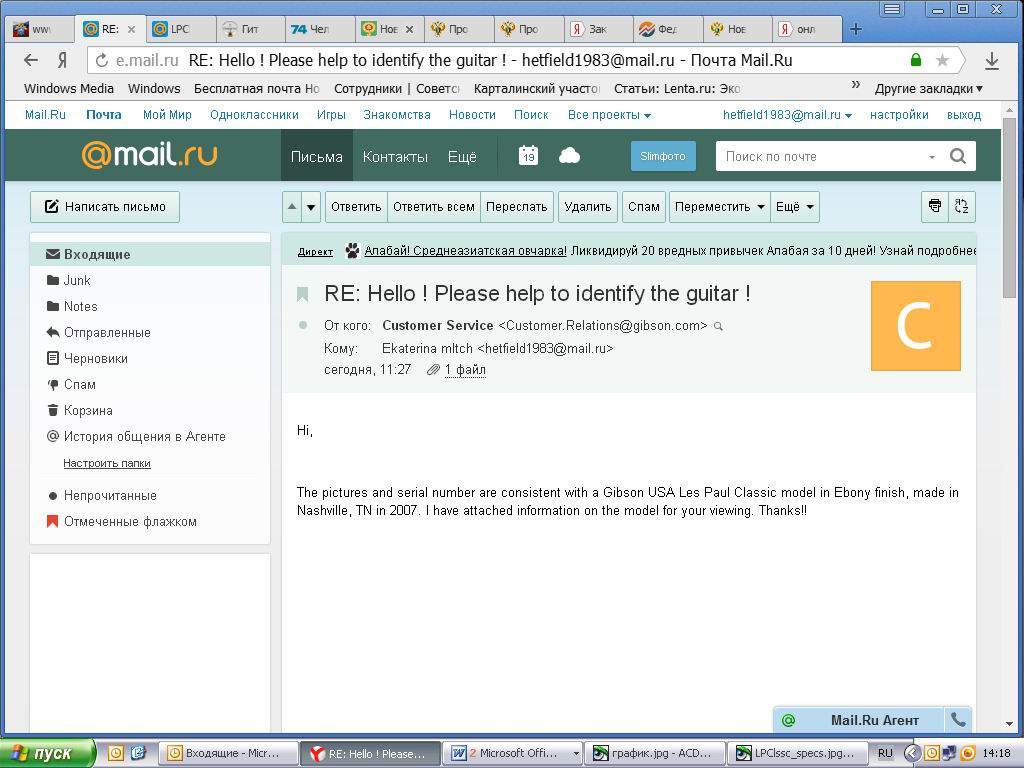Click the browser back arrow
Image resolution: width=1024 pixels, height=768 pixels.
[31, 61]
